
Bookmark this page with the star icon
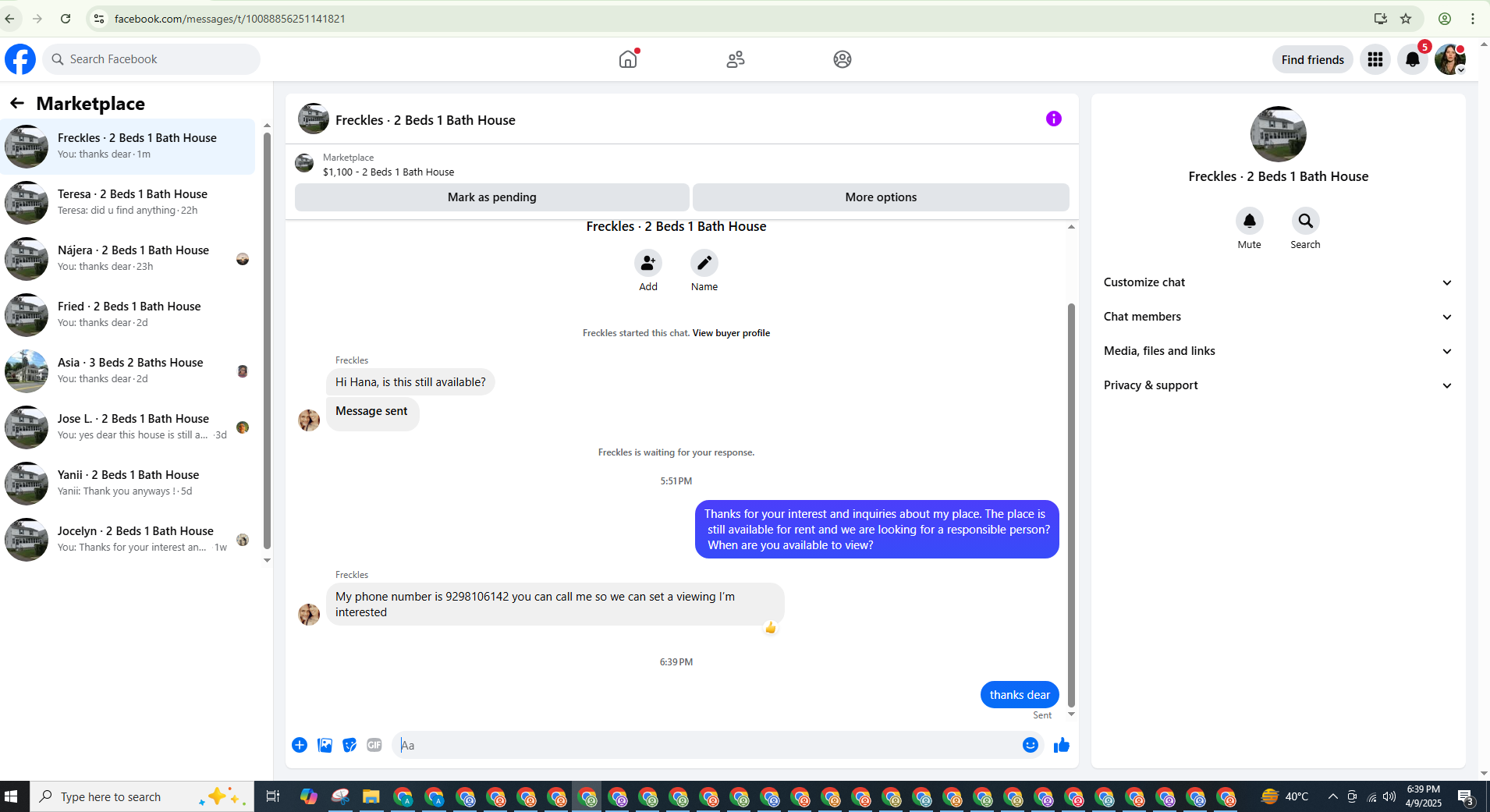pos(1406,19)
